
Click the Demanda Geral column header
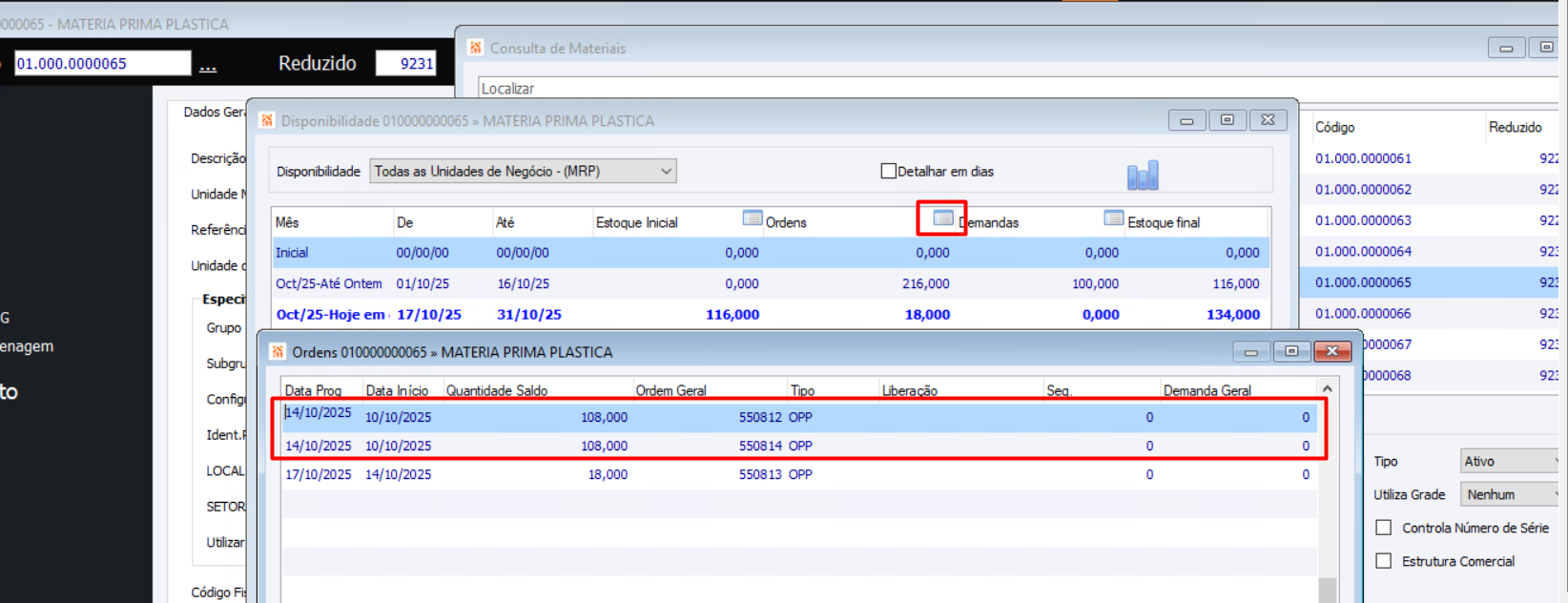coord(1207,390)
